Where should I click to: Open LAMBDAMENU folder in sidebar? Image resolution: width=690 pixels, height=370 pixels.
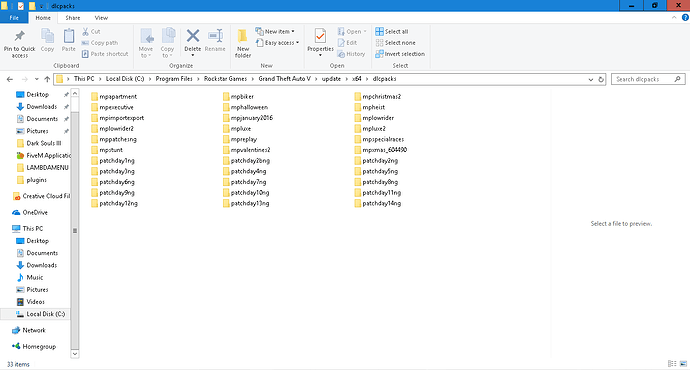[x=42, y=168]
